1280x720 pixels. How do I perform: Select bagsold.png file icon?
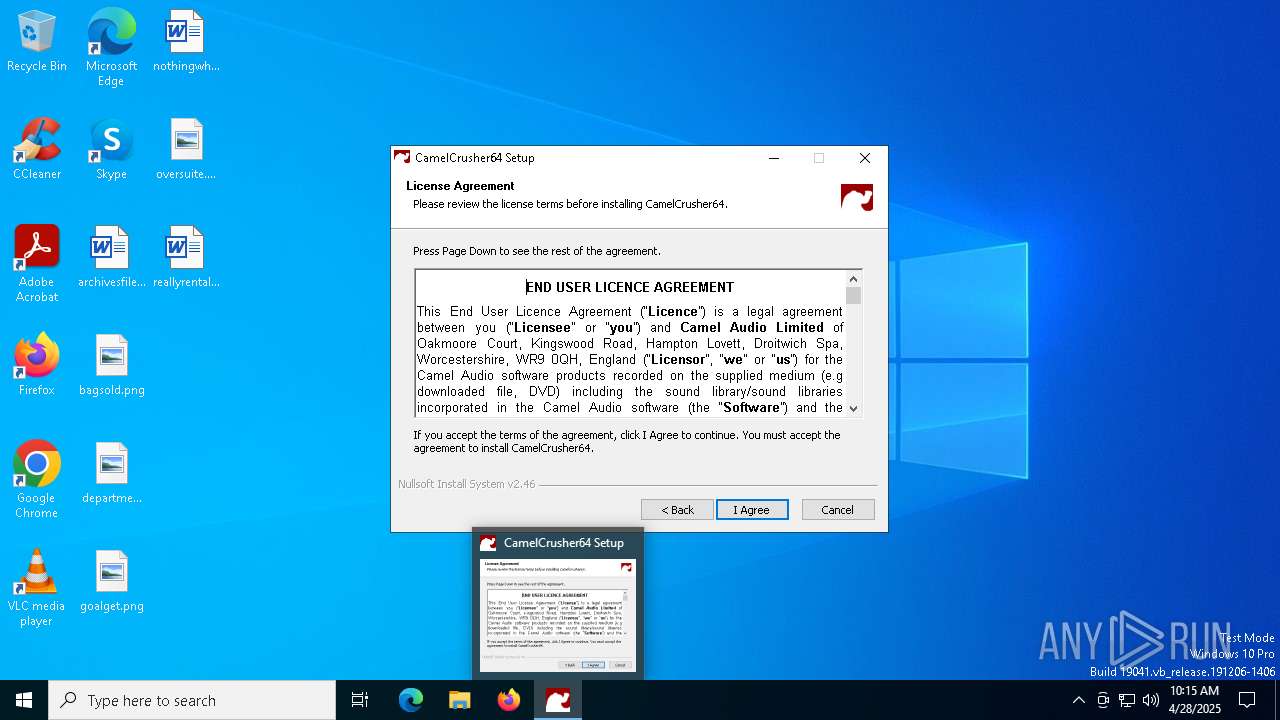(x=111, y=366)
